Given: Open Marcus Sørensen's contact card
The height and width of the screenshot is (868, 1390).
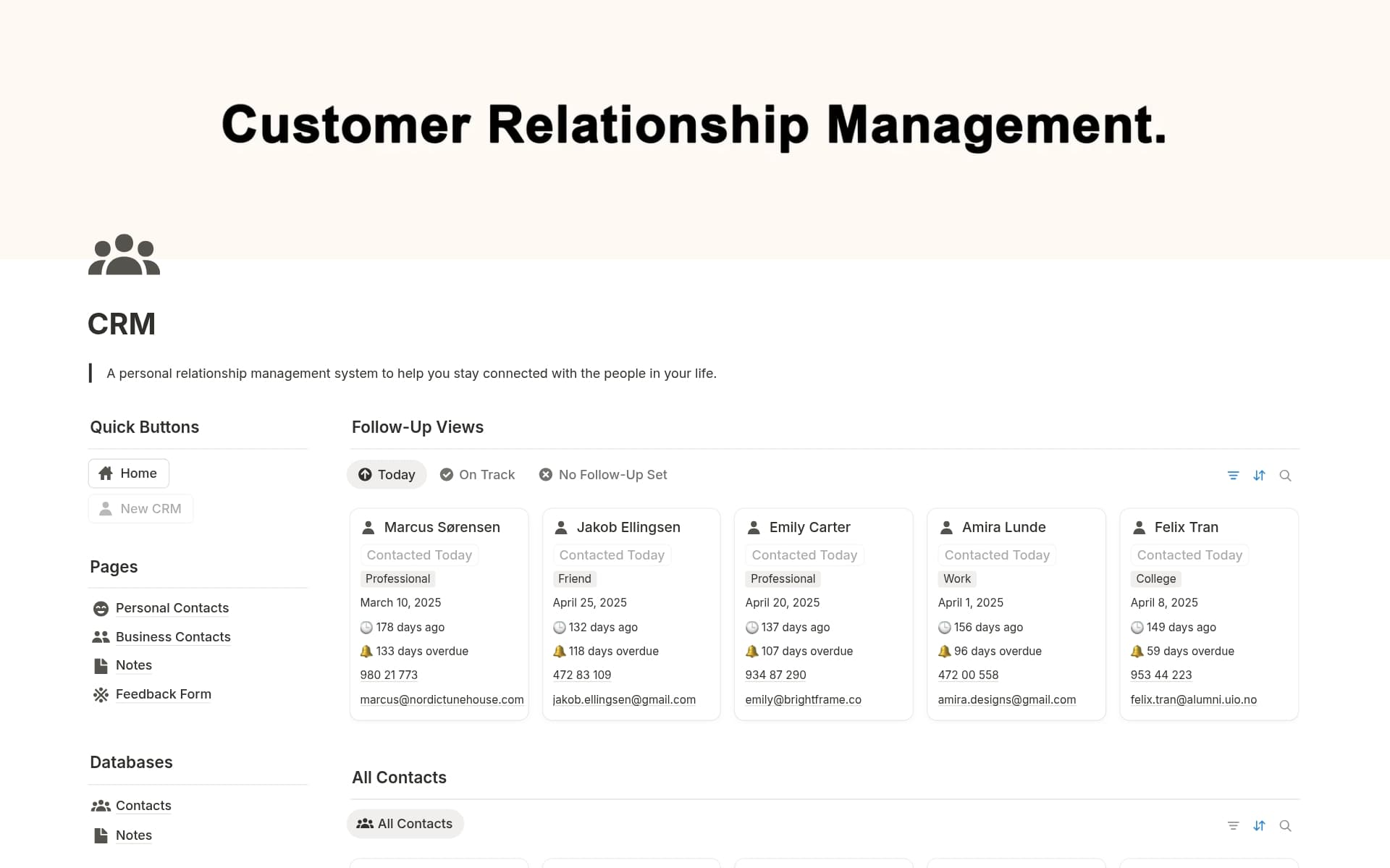Looking at the screenshot, I should (x=442, y=527).
